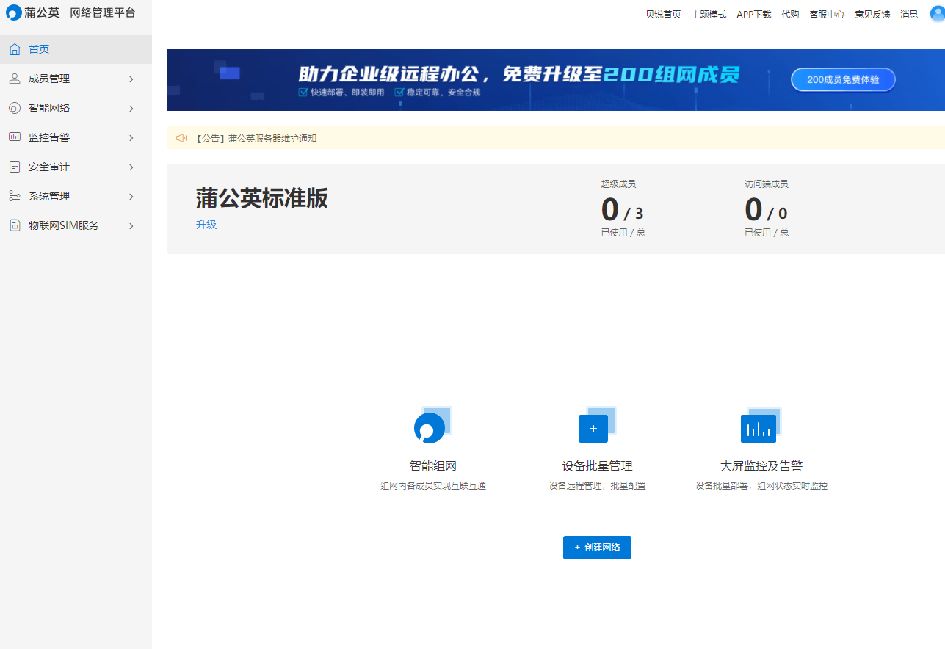Open 智能网络 menu item
The height and width of the screenshot is (649, 945).
pyautogui.click(x=76, y=108)
